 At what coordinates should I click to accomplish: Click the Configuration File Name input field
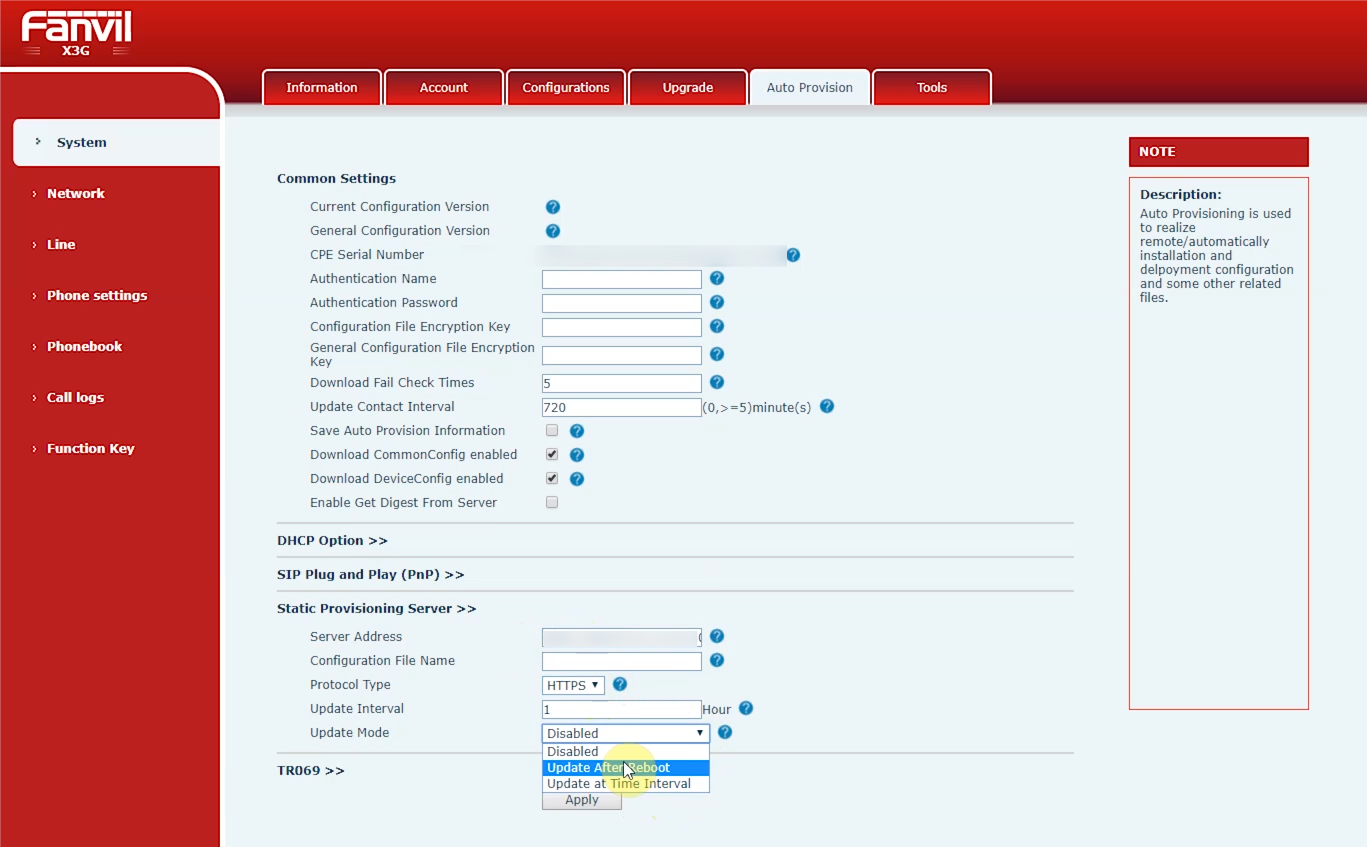click(620, 661)
